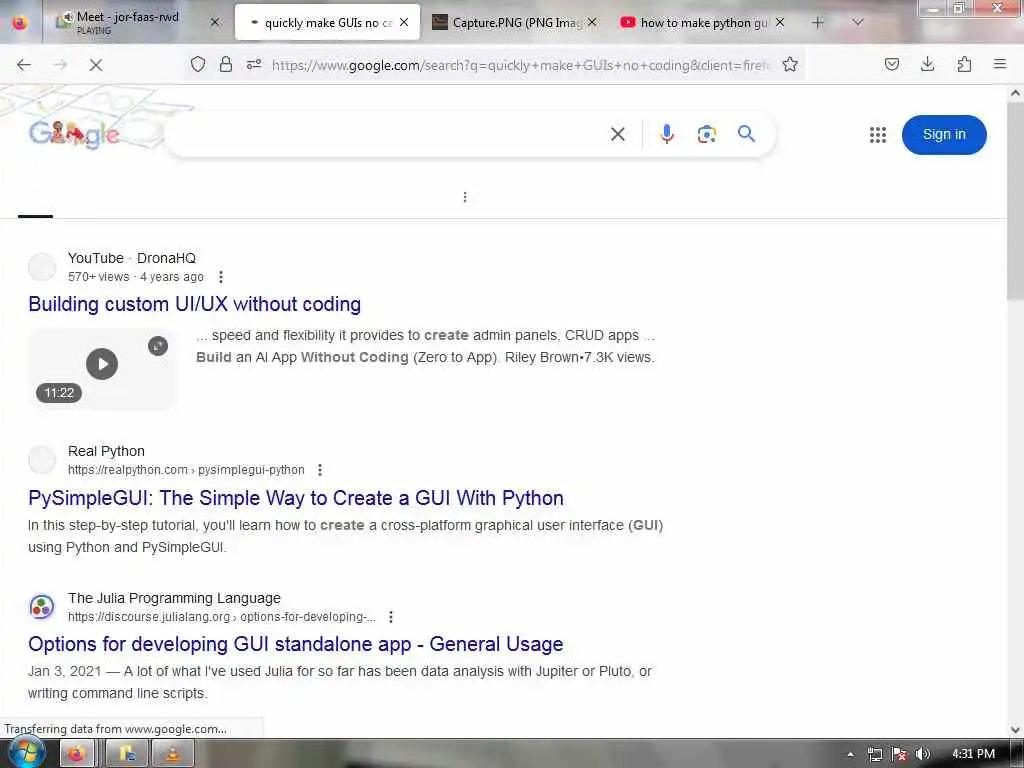Open the Julia Programming Language favicon
The height and width of the screenshot is (768, 1024).
42,607
